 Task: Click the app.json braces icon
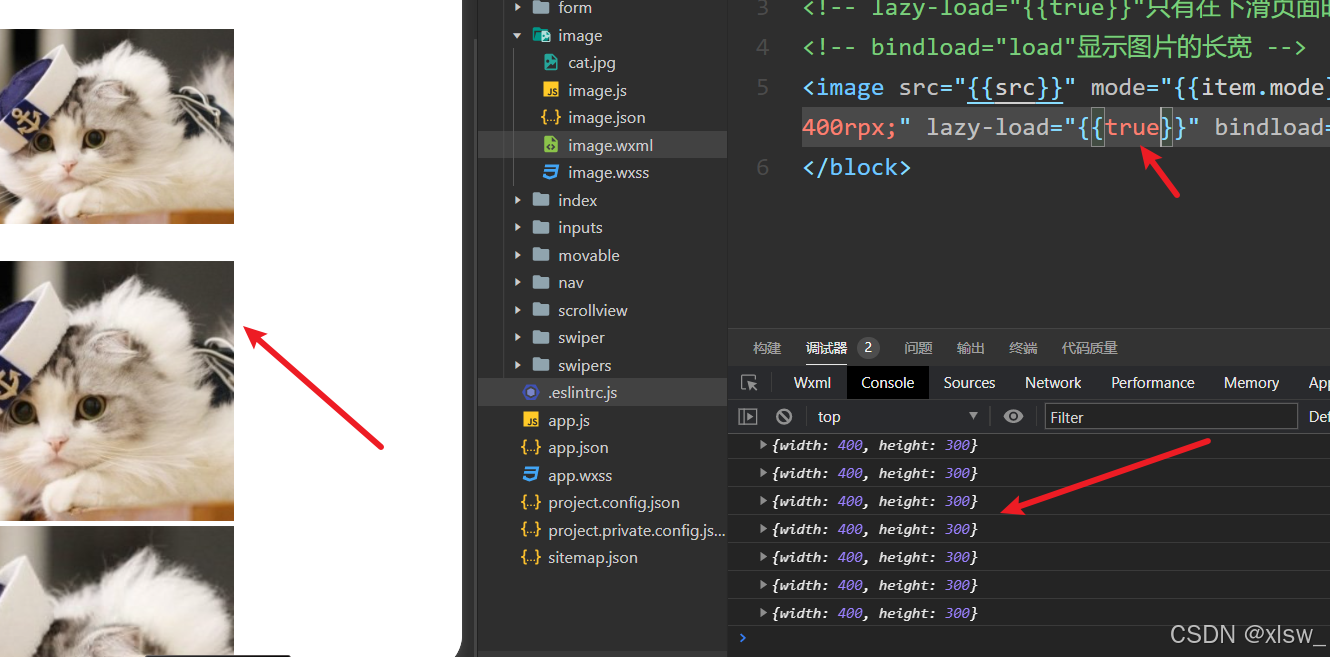click(x=531, y=447)
